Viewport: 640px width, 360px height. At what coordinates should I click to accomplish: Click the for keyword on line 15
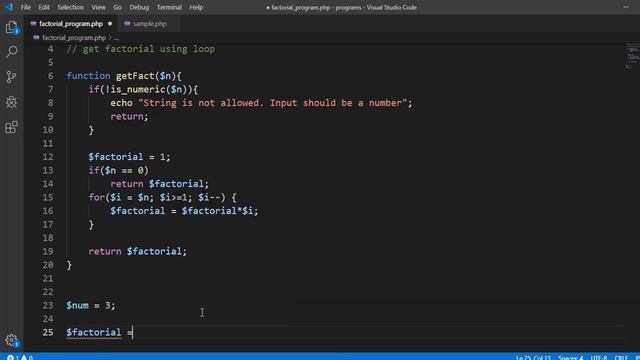tap(96, 198)
